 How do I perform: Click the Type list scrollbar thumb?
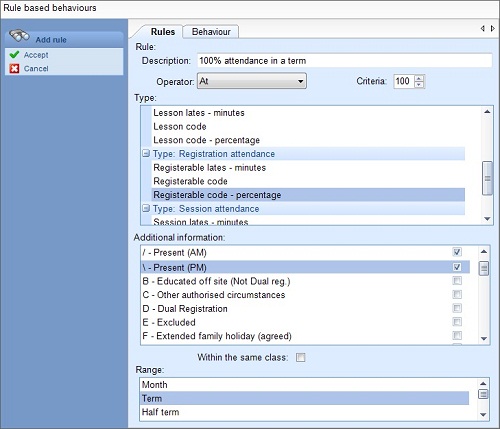[x=487, y=178]
